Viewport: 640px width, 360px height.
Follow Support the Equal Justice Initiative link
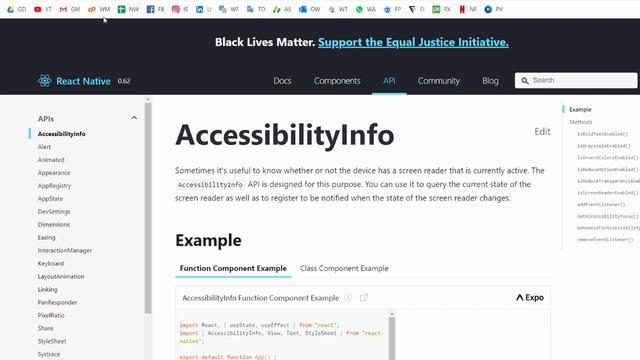point(413,42)
